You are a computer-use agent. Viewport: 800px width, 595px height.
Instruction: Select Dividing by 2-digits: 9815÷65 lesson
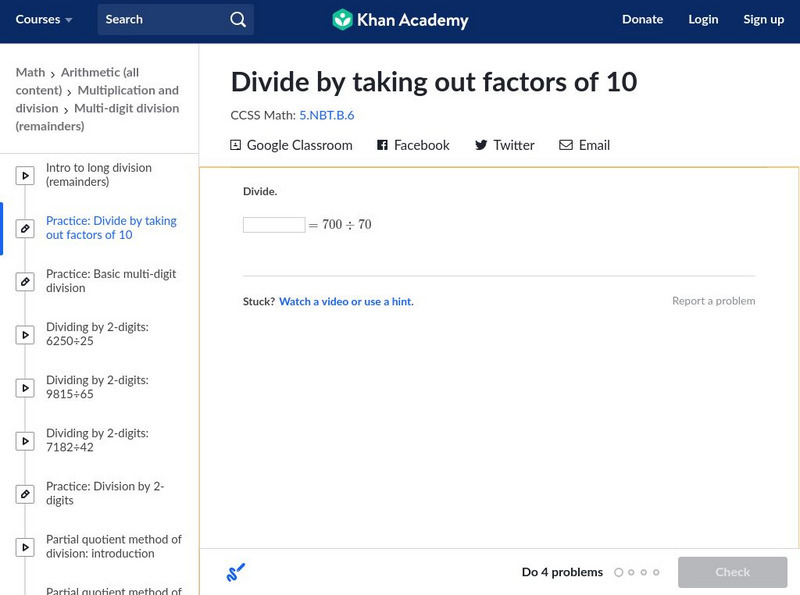click(x=97, y=387)
